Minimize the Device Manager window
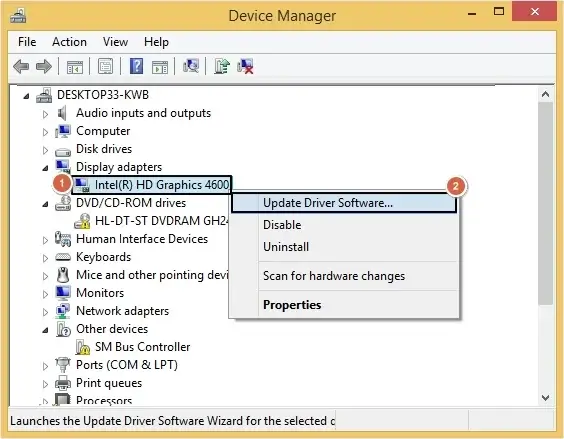This screenshot has height=439, width=564. point(472,14)
